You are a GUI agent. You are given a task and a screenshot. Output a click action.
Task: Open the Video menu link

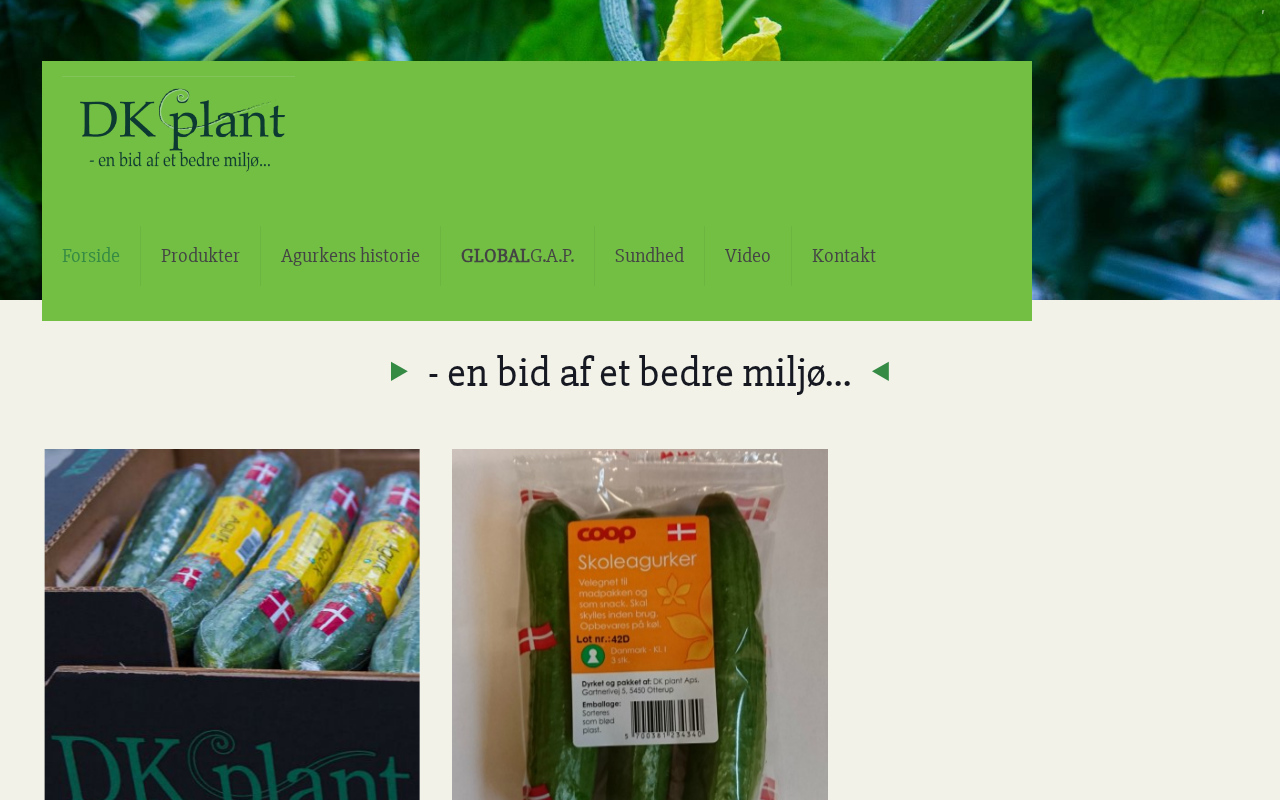point(747,256)
